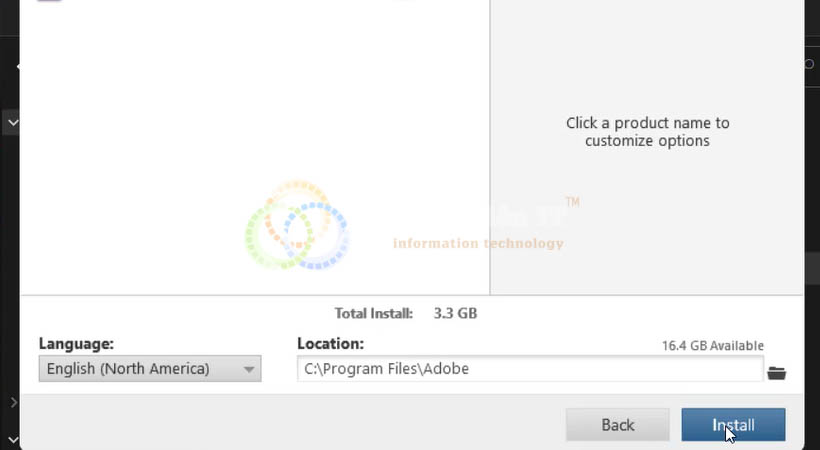
Task: Click the interlocking rings watermark logo
Action: coord(297,225)
